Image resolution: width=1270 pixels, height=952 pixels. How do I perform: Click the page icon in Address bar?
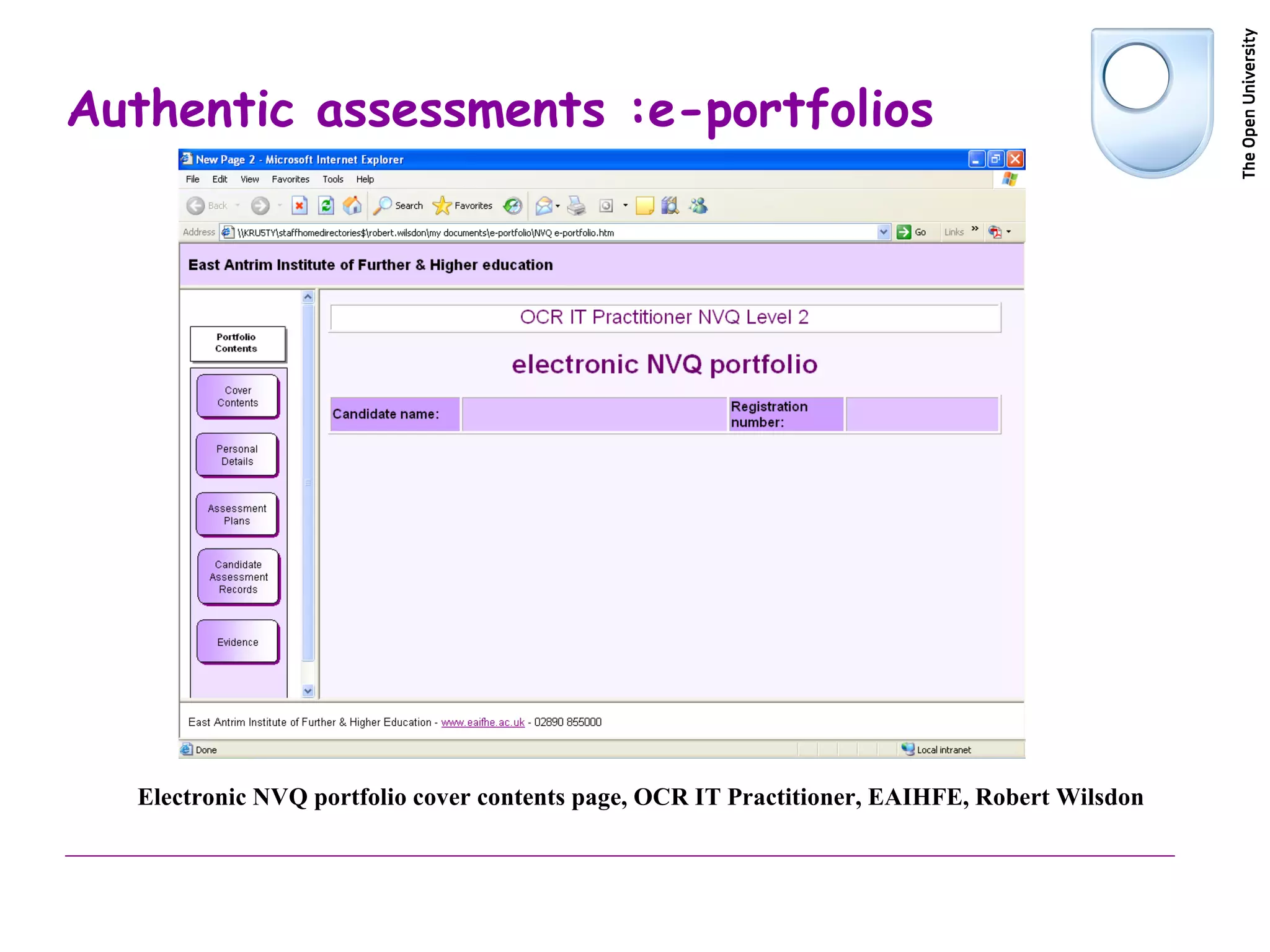[x=228, y=232]
